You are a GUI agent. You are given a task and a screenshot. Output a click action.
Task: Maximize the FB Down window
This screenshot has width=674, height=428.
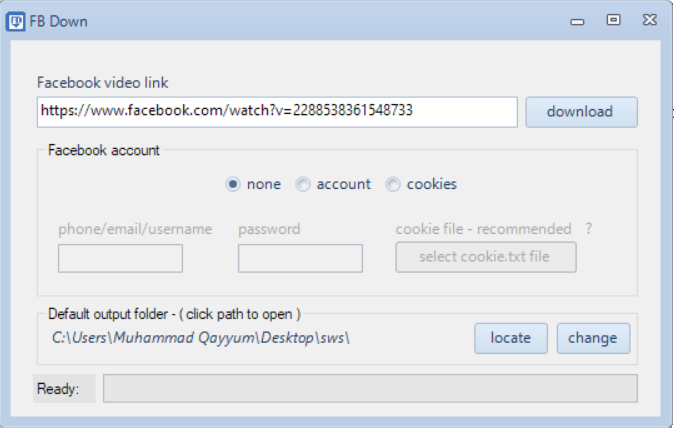click(x=613, y=20)
